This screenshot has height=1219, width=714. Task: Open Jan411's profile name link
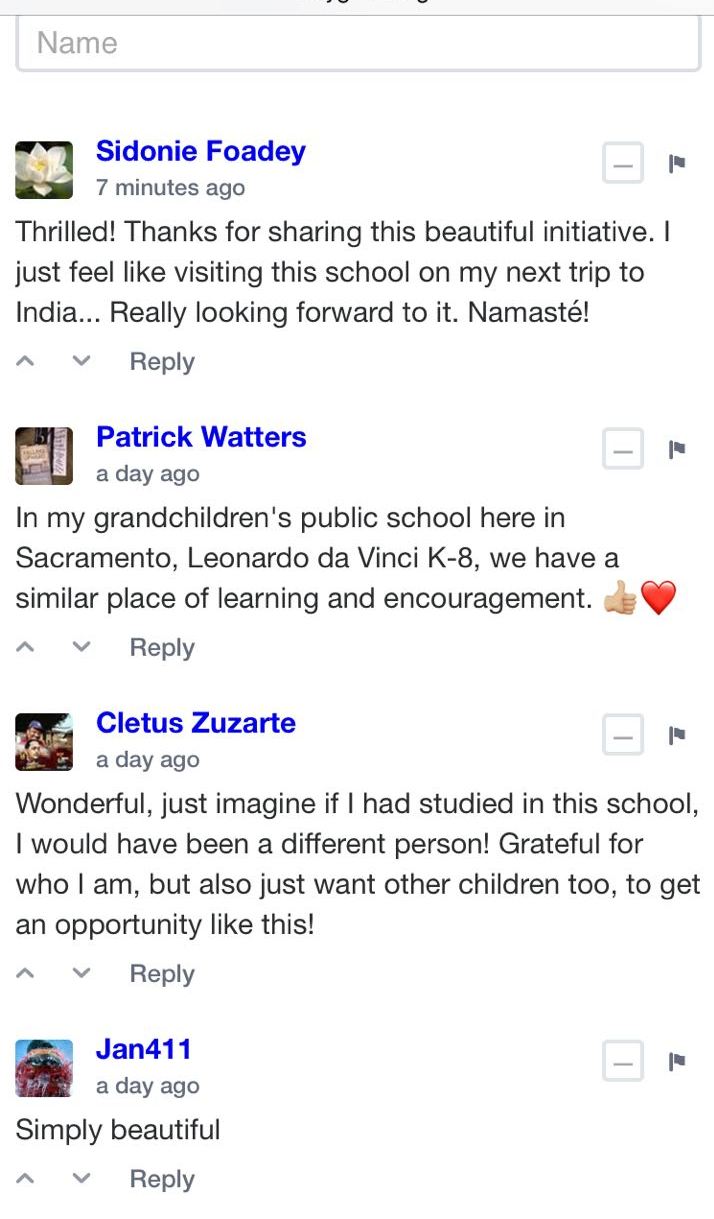click(143, 1049)
